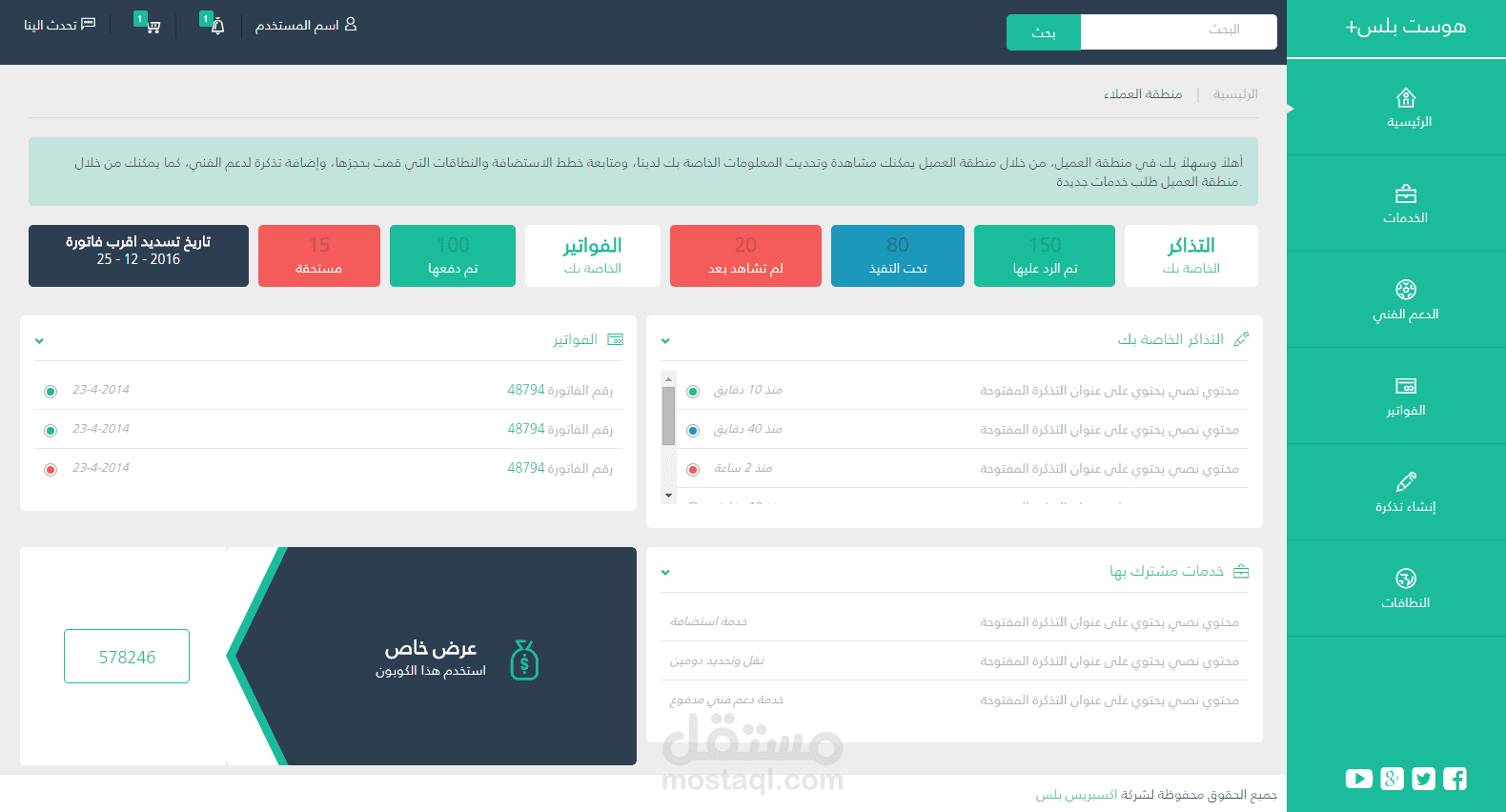Click the bell notification badge
The height and width of the screenshot is (812, 1506).
(x=206, y=18)
